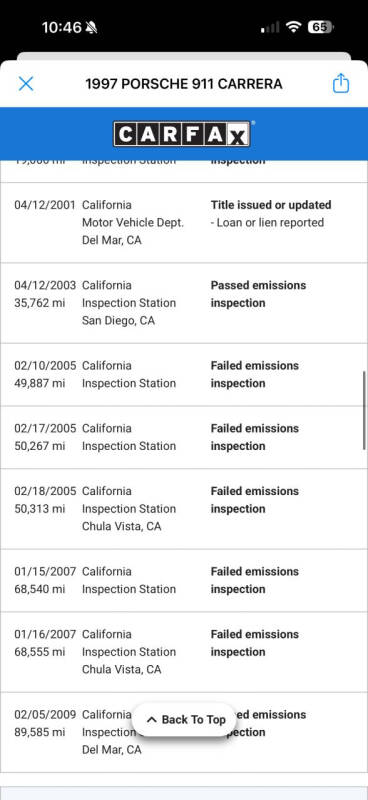
Task: Tap the 10:46 status bar clock
Action: tap(62, 28)
